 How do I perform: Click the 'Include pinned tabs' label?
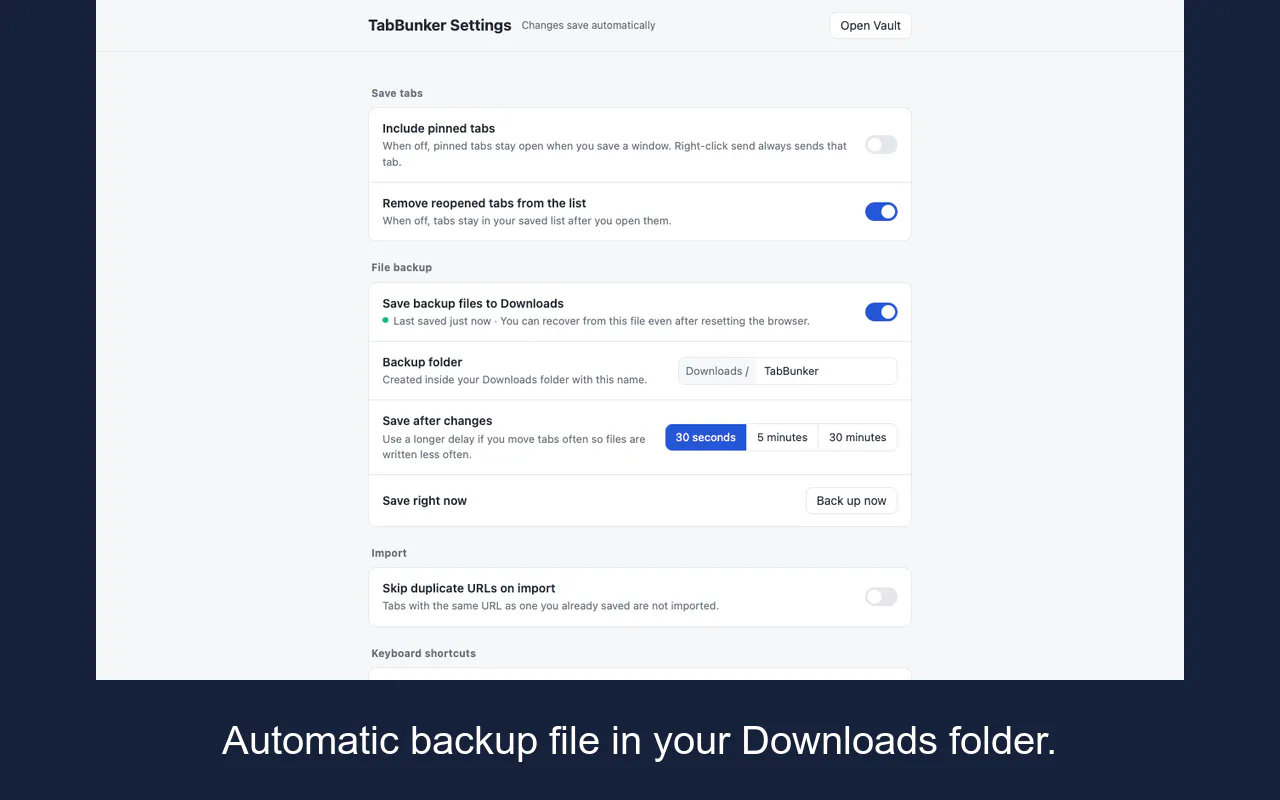tap(439, 129)
